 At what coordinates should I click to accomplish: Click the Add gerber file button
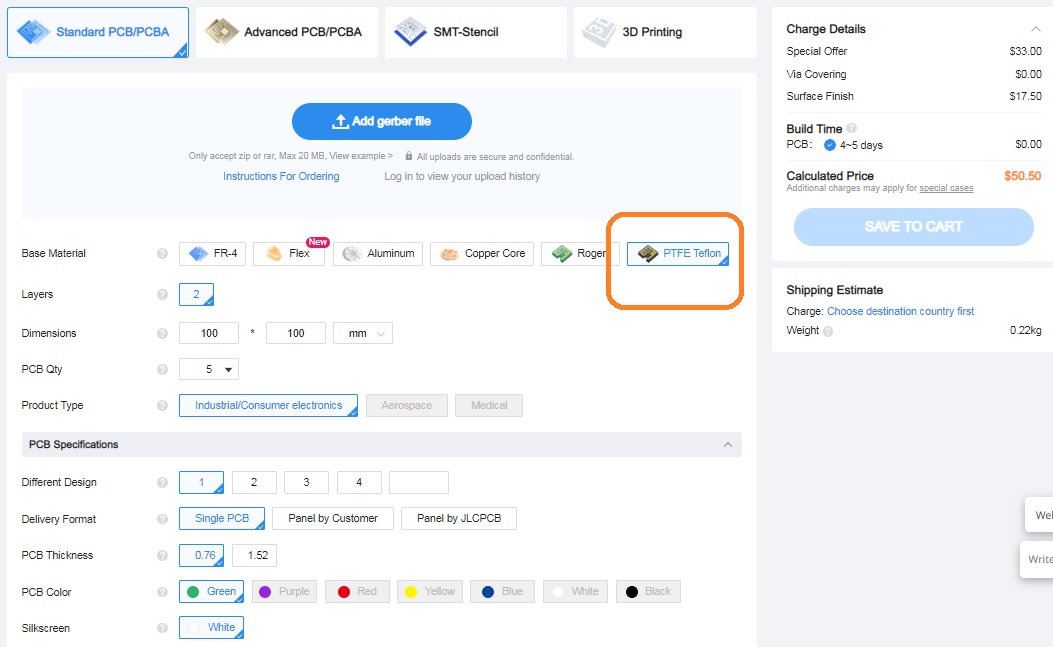pos(382,121)
